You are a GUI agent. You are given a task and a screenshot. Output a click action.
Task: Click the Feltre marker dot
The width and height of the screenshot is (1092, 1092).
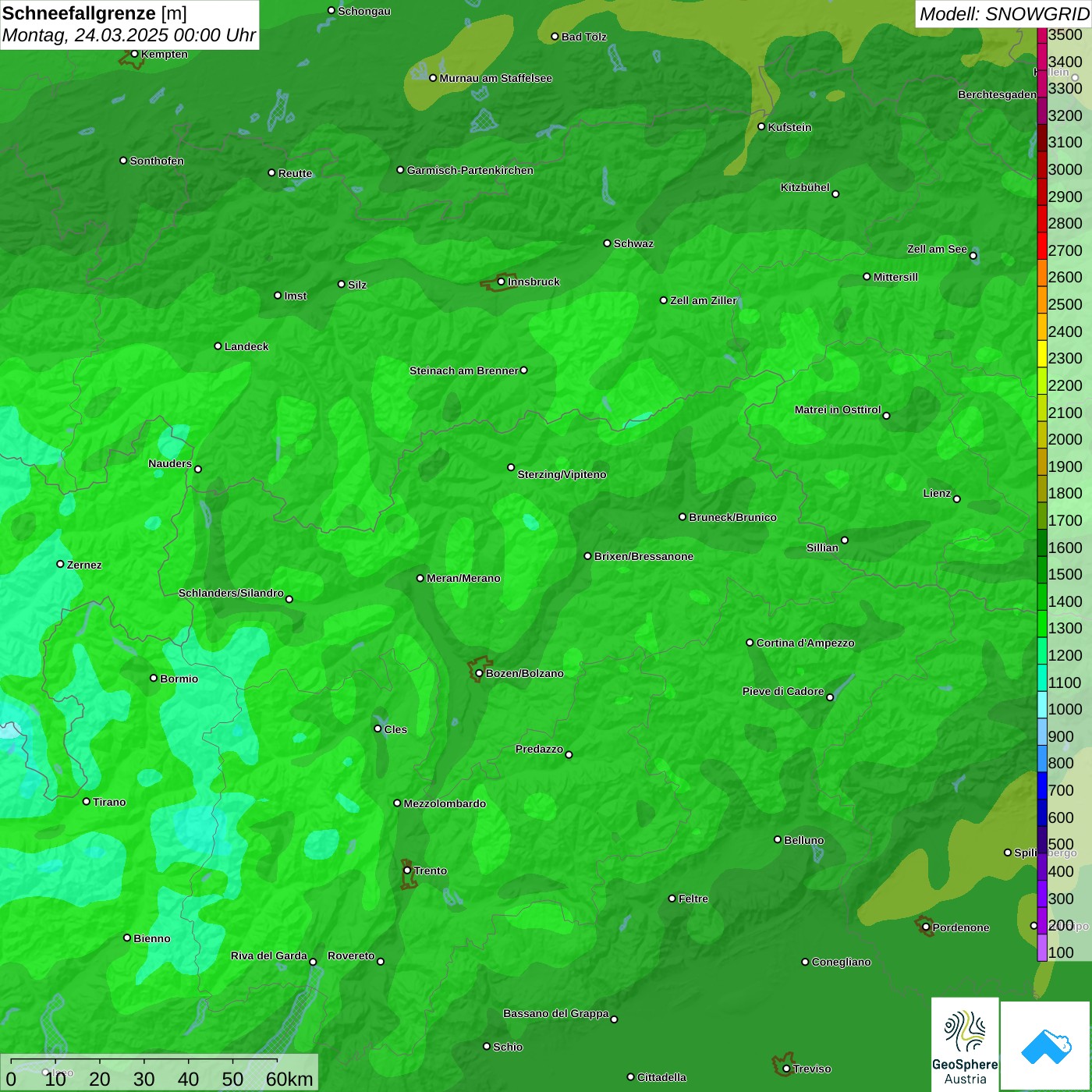coord(672,899)
